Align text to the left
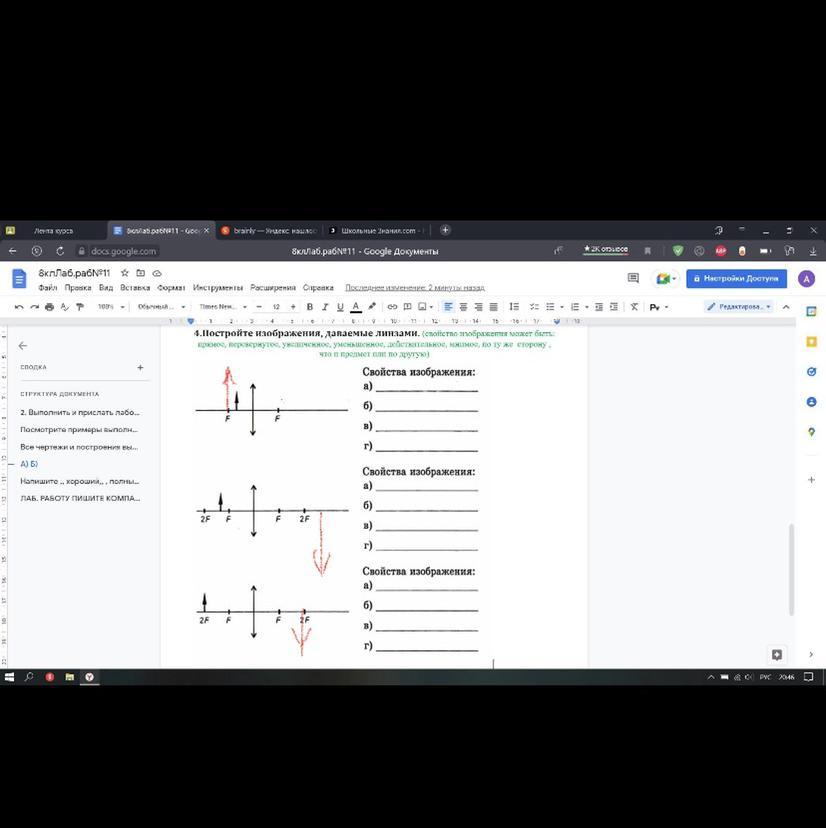Screen dimensions: 826x828 pos(448,307)
